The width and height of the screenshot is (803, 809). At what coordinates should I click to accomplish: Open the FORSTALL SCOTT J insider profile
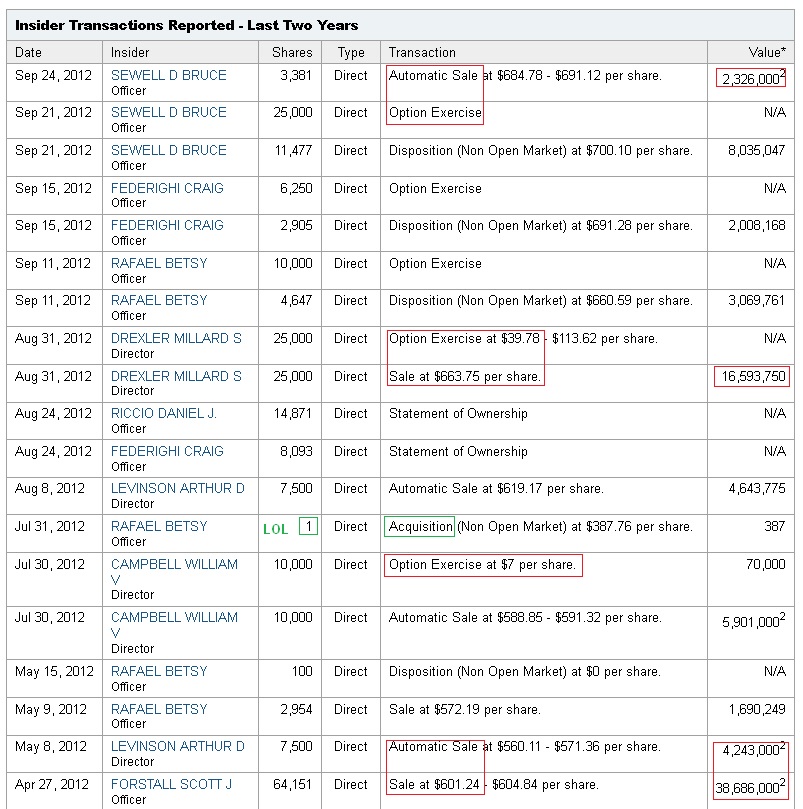click(x=171, y=784)
